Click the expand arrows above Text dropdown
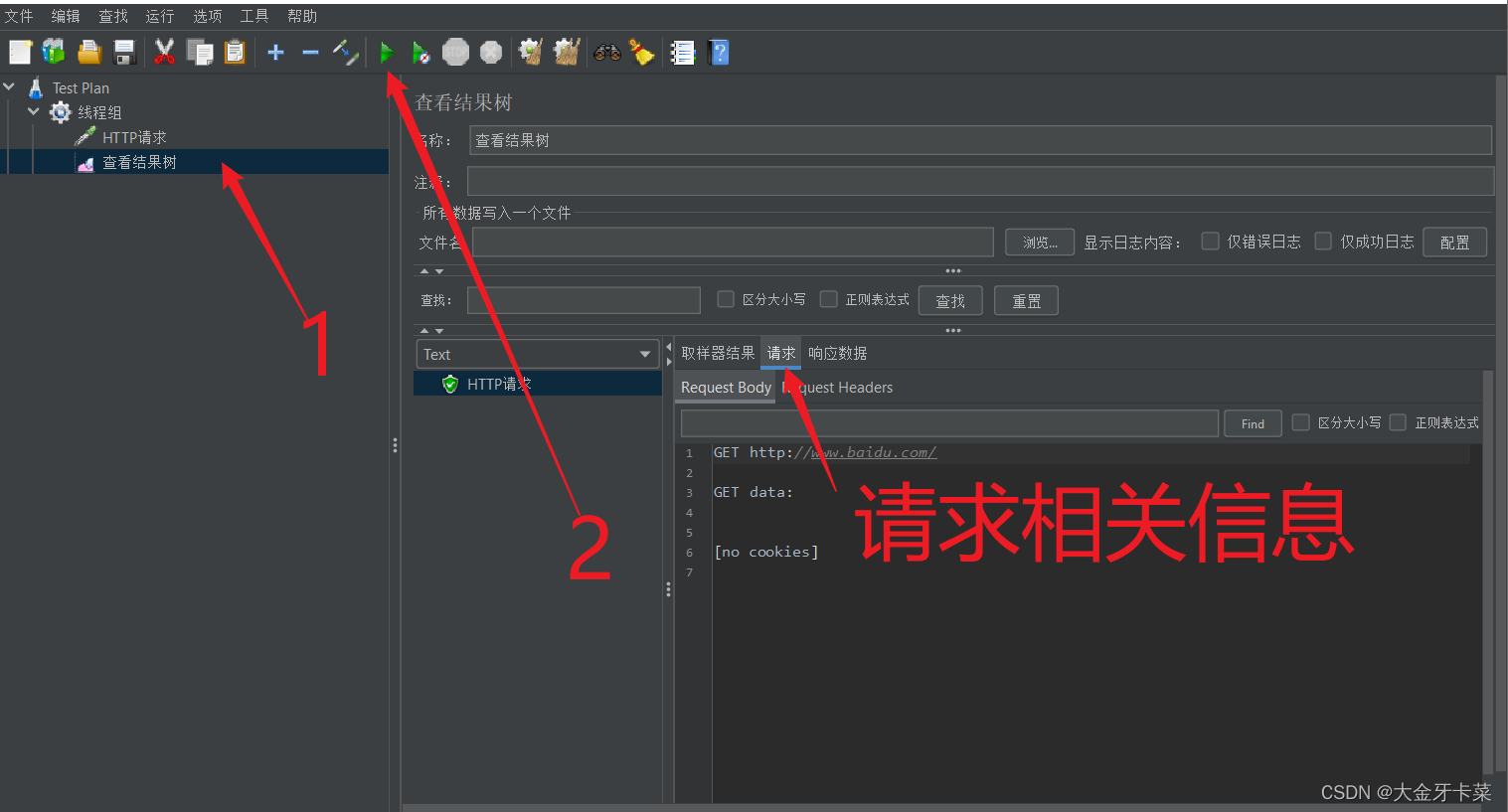 (431, 331)
